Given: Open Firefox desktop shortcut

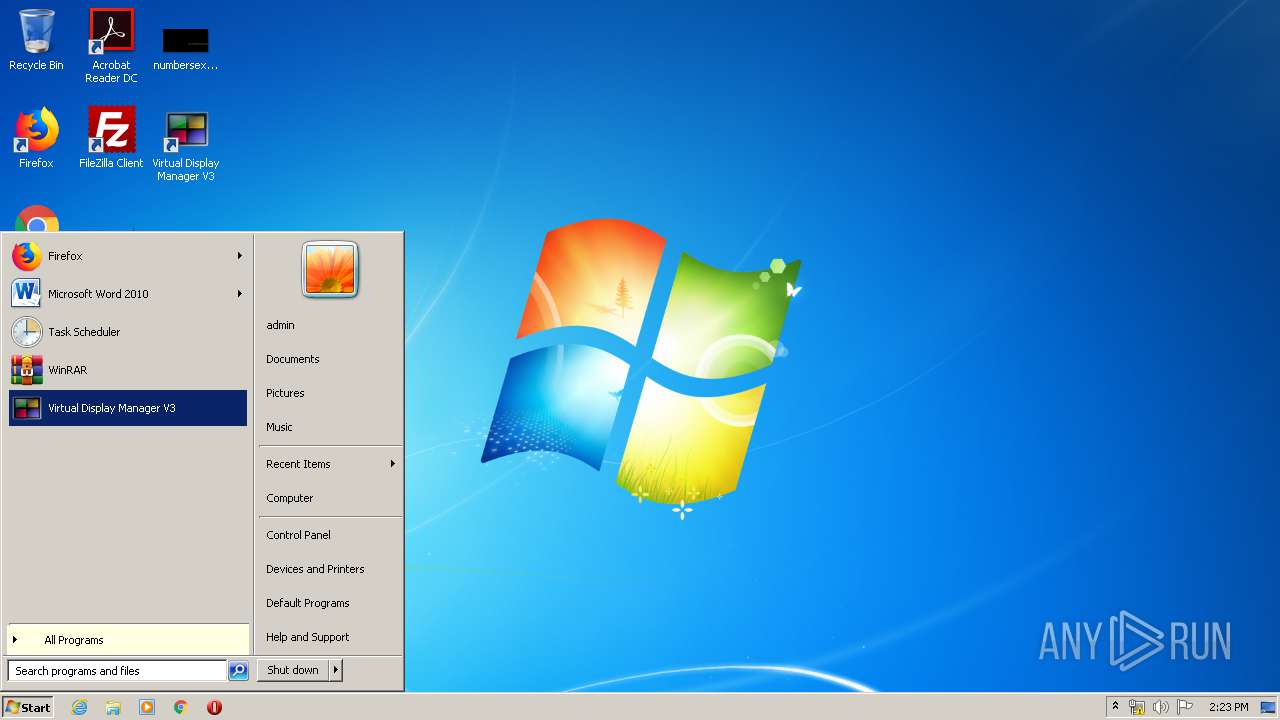Looking at the screenshot, I should (x=36, y=138).
